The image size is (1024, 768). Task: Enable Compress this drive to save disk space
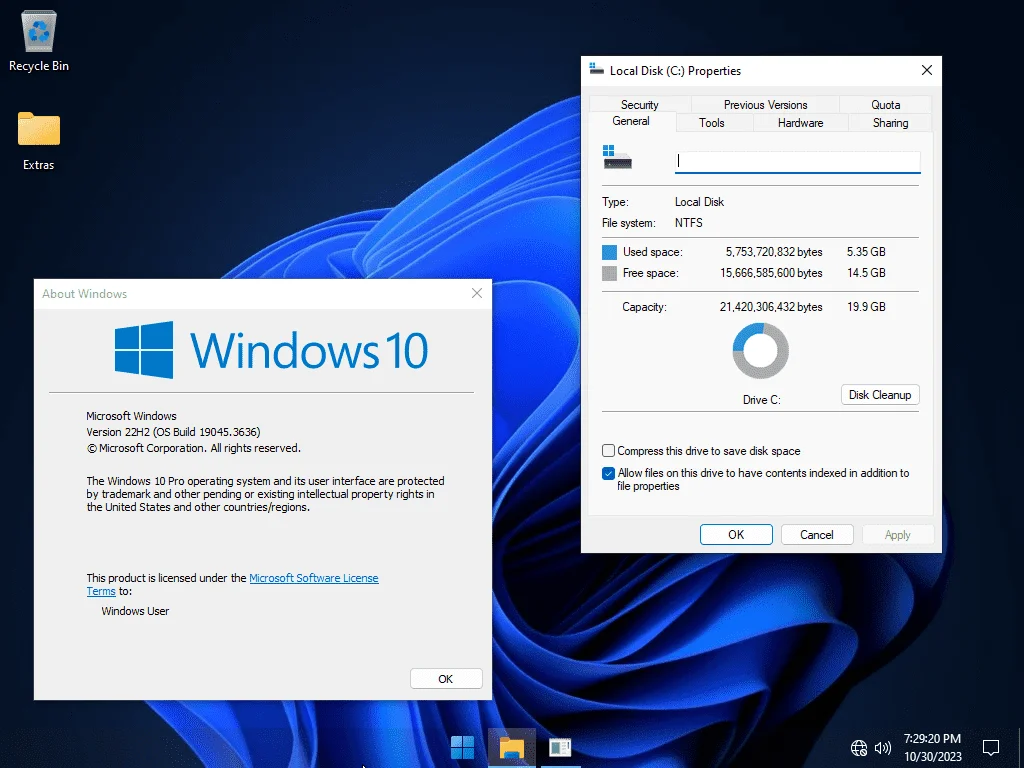[x=608, y=451]
